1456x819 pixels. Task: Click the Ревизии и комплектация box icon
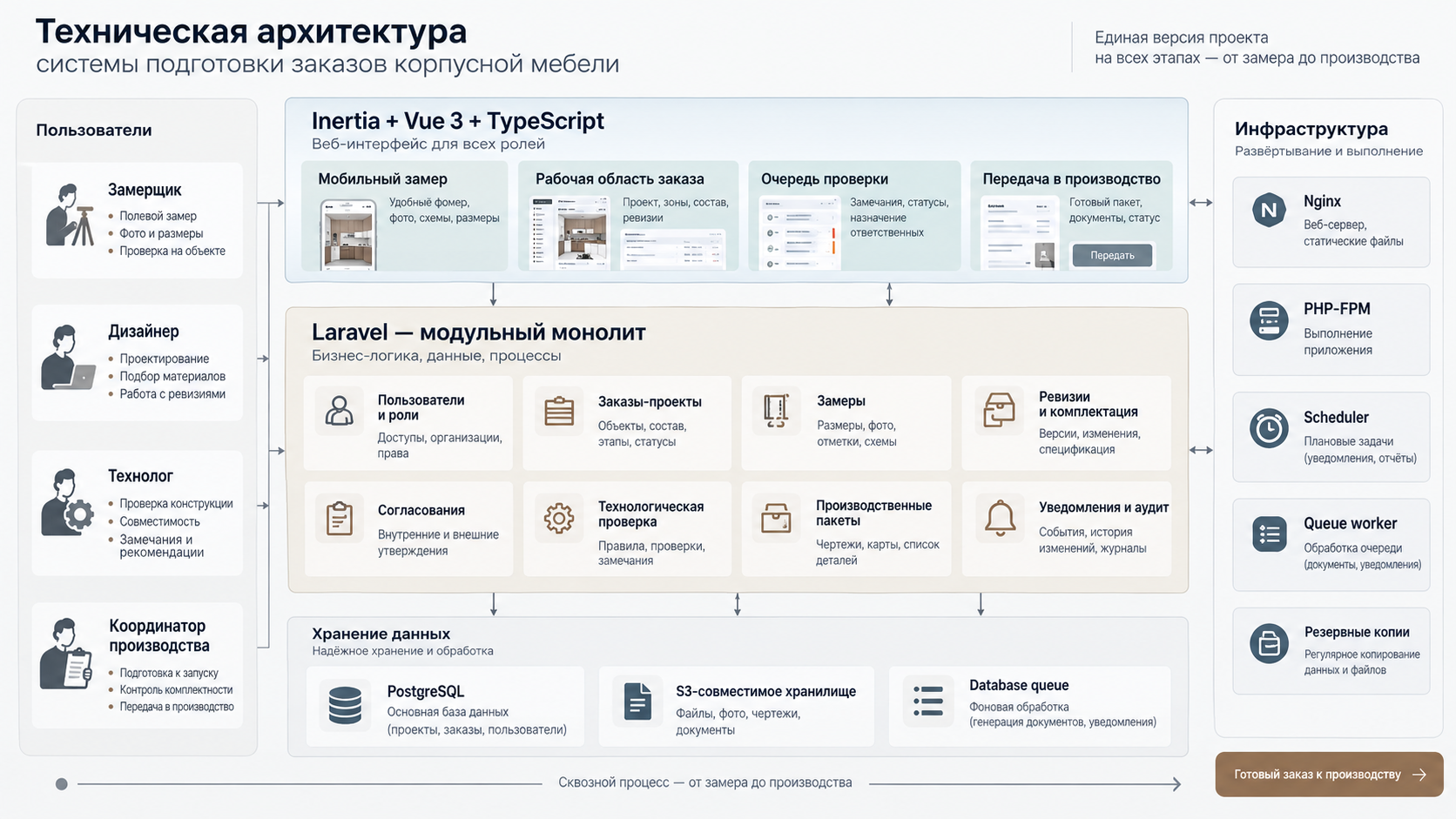click(x=998, y=409)
